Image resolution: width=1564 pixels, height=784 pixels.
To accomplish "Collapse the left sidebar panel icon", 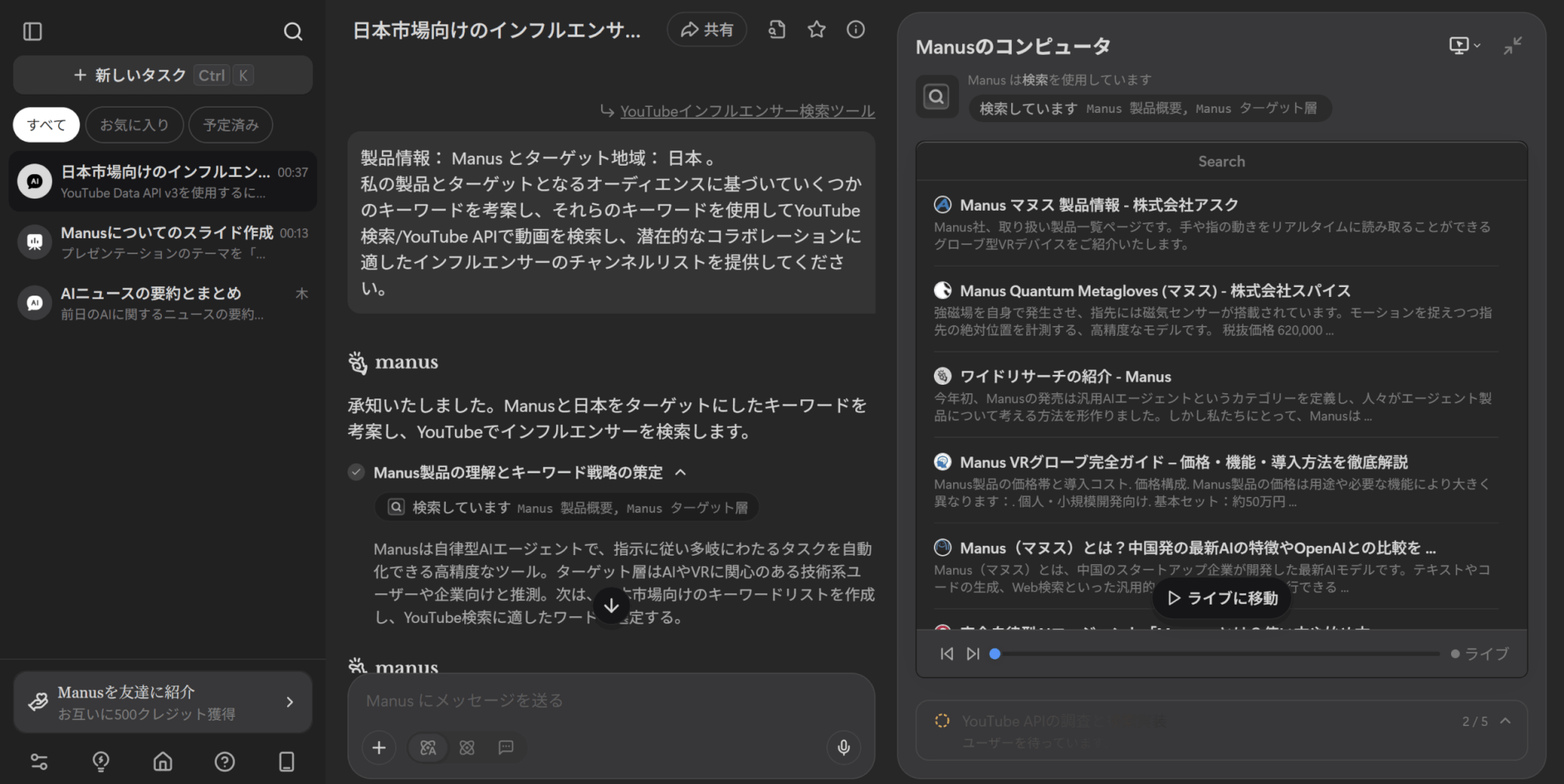I will (x=33, y=31).
